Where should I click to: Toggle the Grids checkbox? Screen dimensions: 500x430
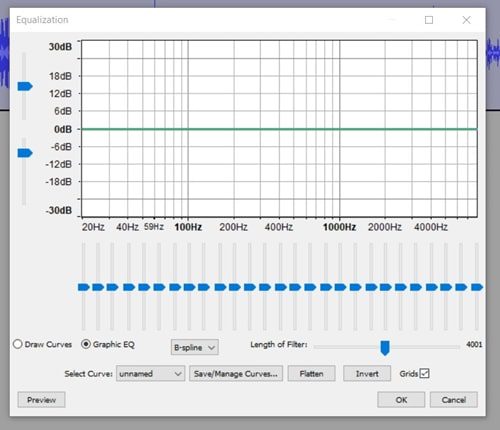point(424,373)
